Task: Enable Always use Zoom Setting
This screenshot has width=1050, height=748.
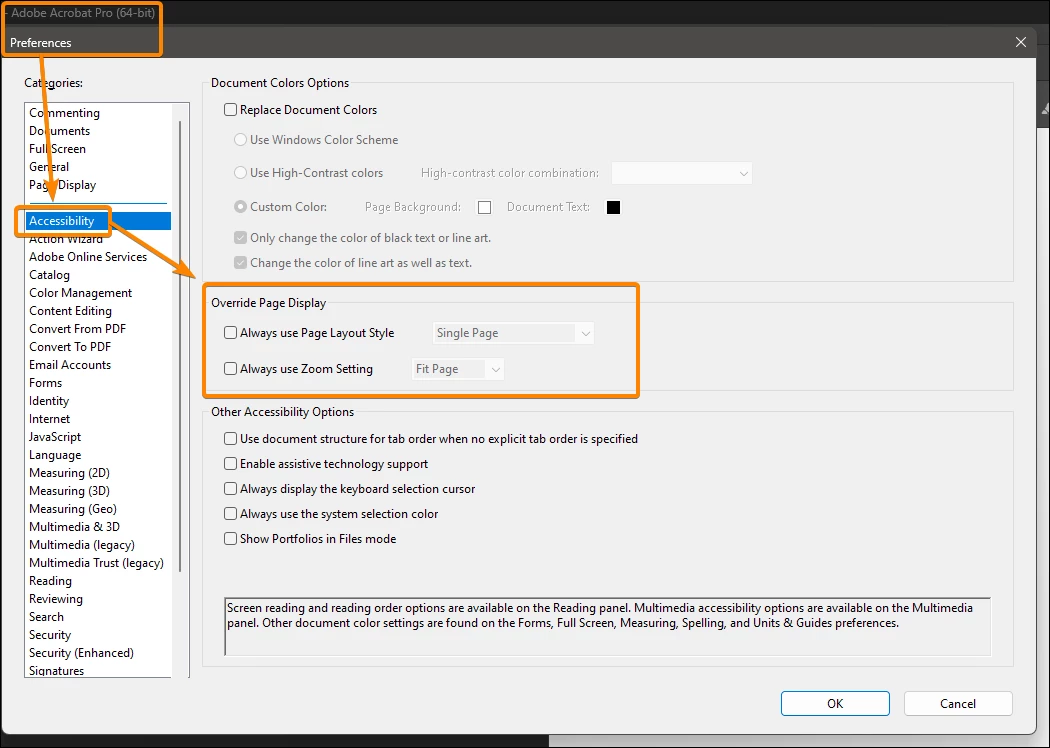Action: 230,368
